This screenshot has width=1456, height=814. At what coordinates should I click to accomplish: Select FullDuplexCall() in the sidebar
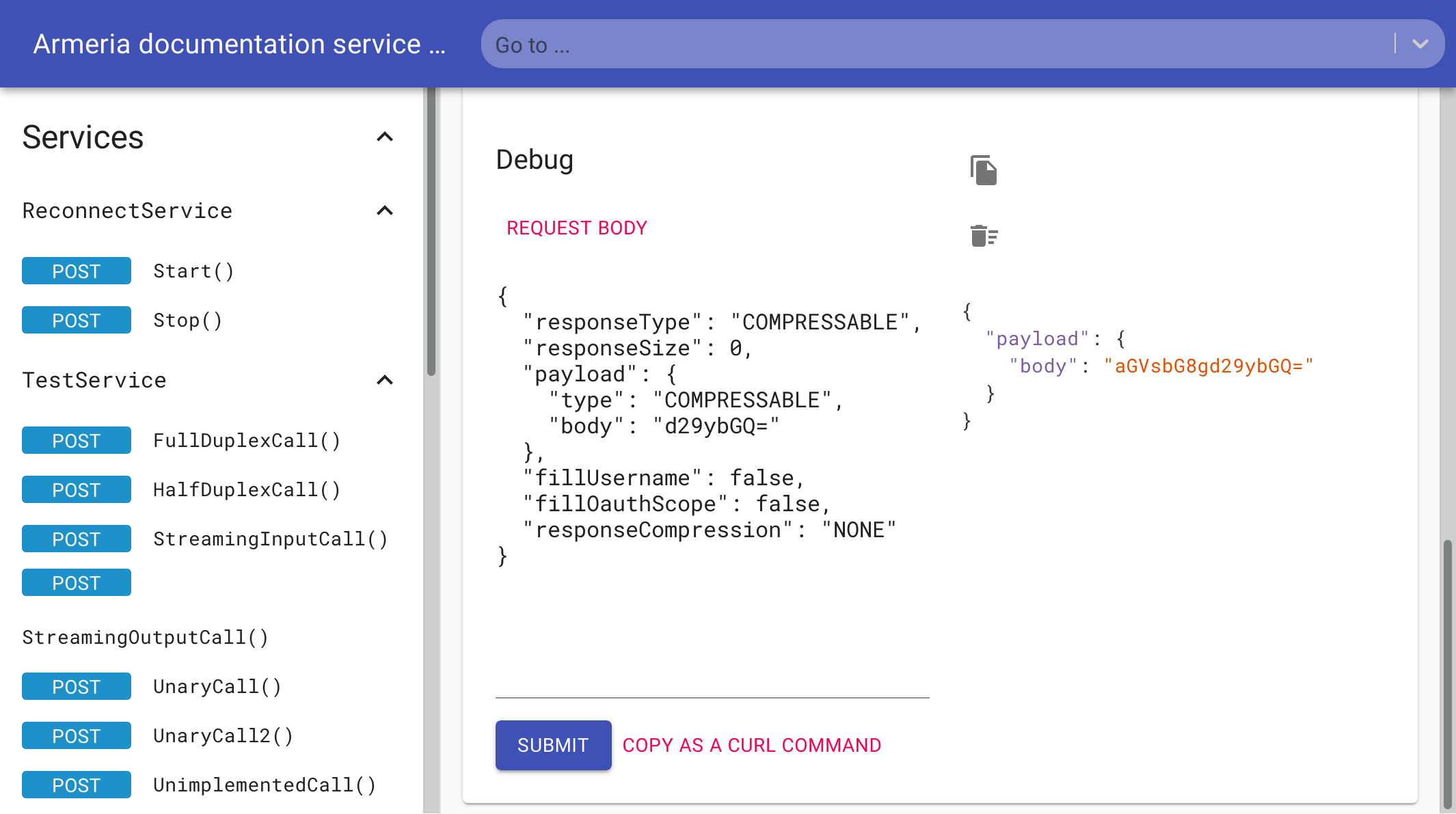click(247, 441)
